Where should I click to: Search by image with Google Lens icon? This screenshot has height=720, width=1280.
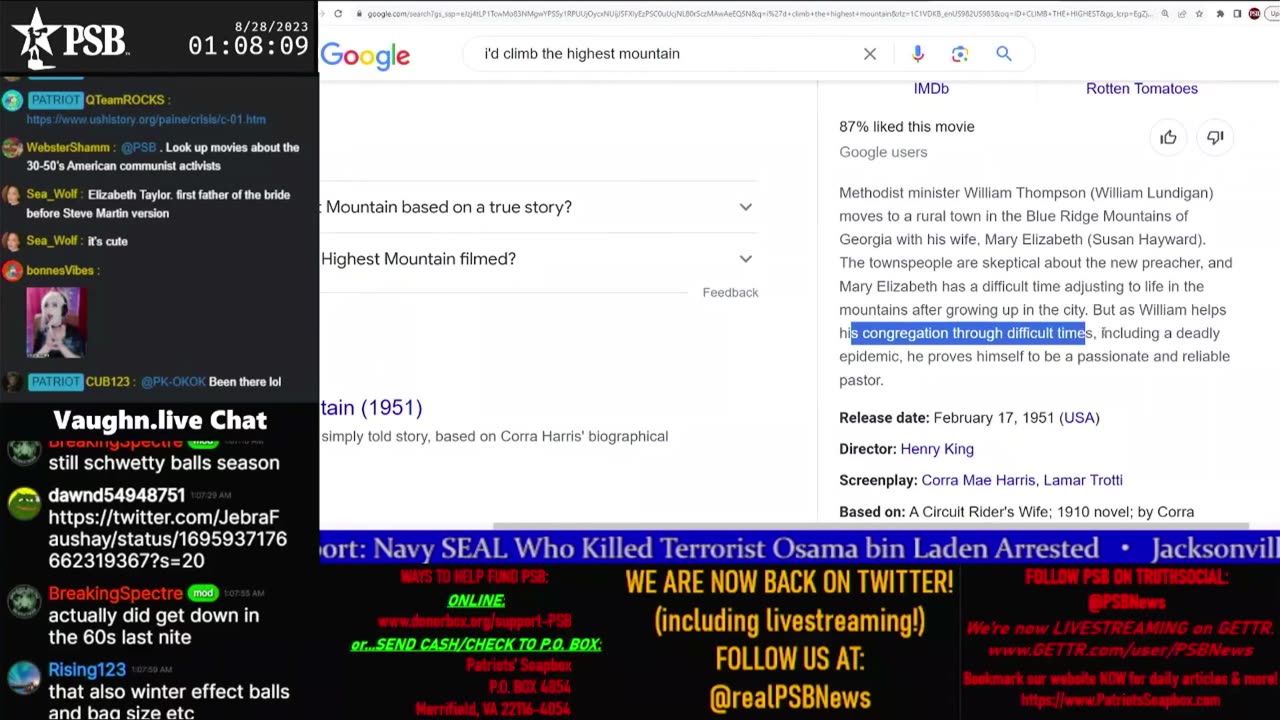pos(960,54)
